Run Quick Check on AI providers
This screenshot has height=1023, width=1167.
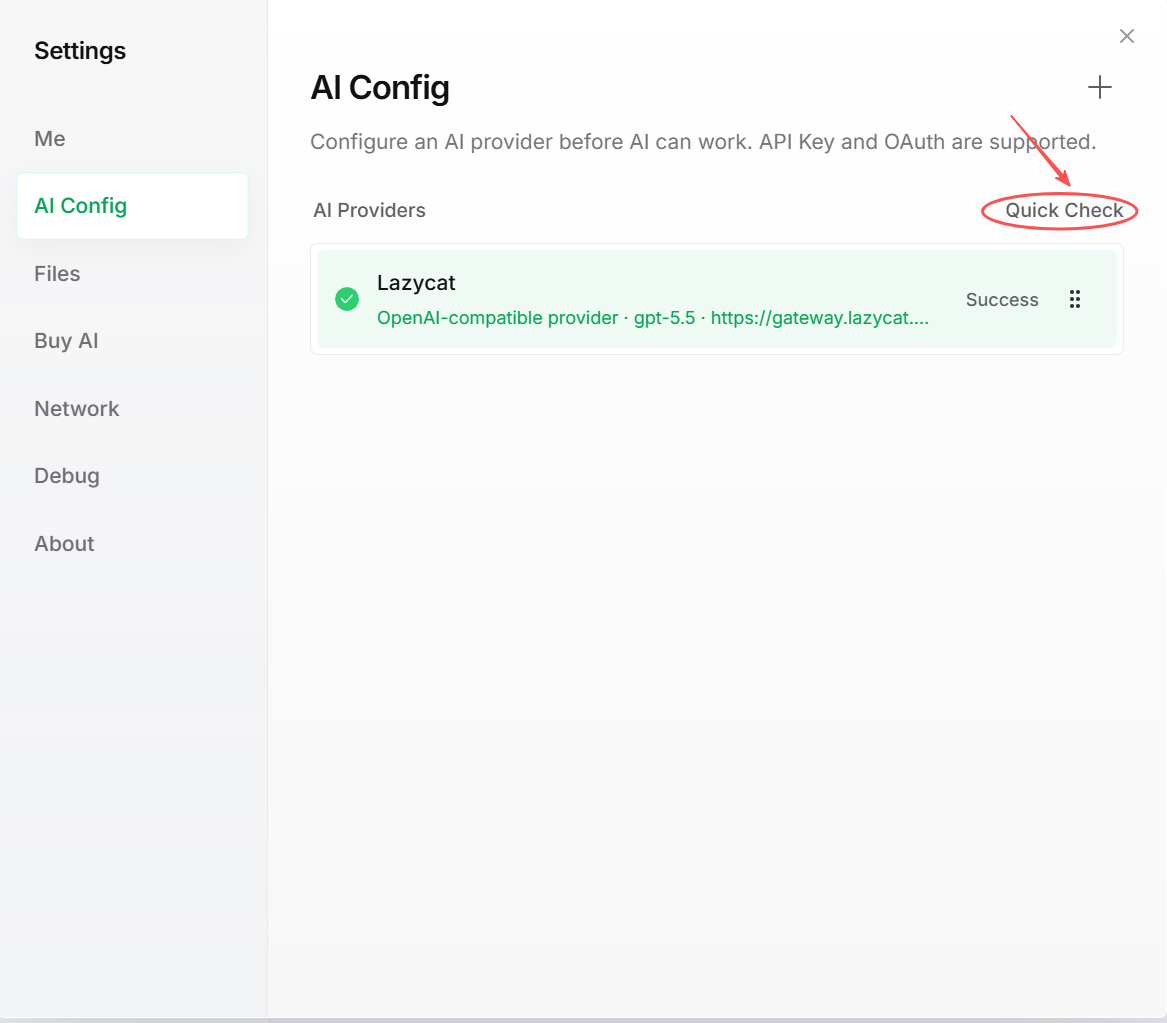(x=1064, y=211)
